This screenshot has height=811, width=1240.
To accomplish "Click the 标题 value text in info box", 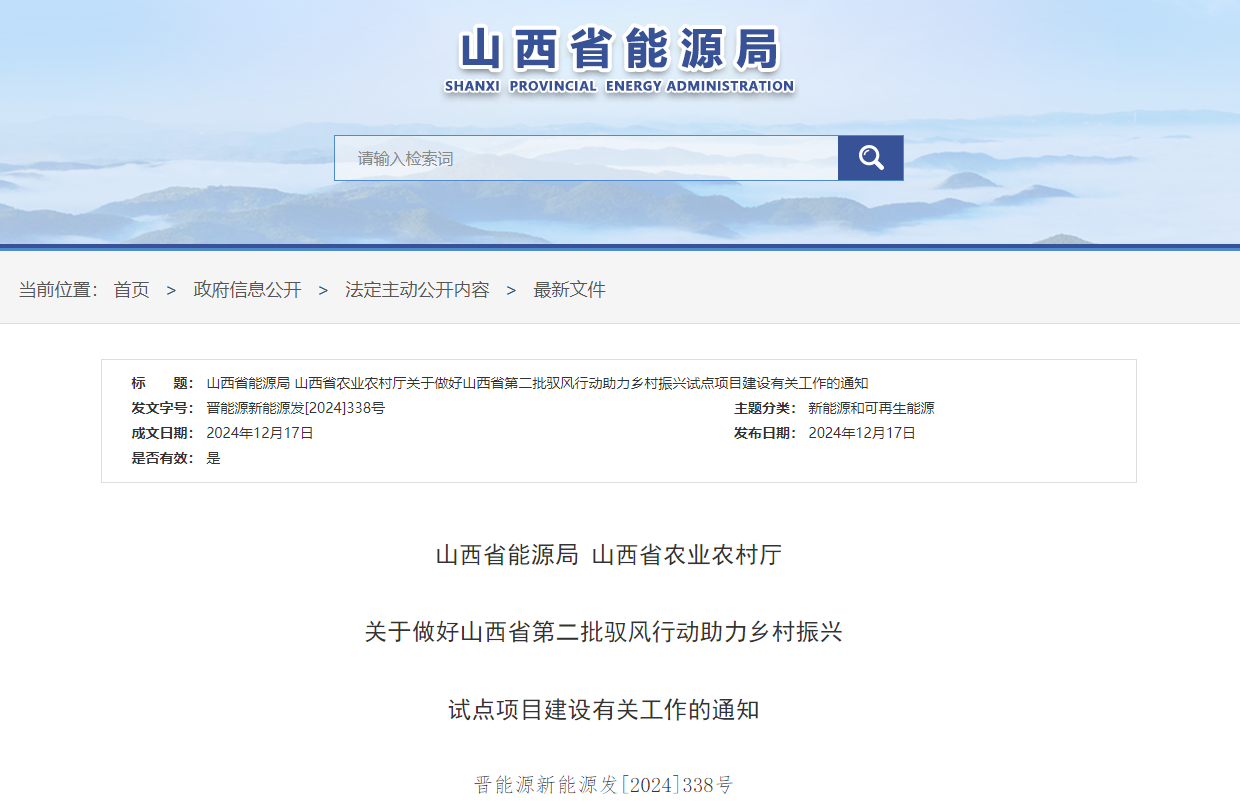I will [x=537, y=383].
